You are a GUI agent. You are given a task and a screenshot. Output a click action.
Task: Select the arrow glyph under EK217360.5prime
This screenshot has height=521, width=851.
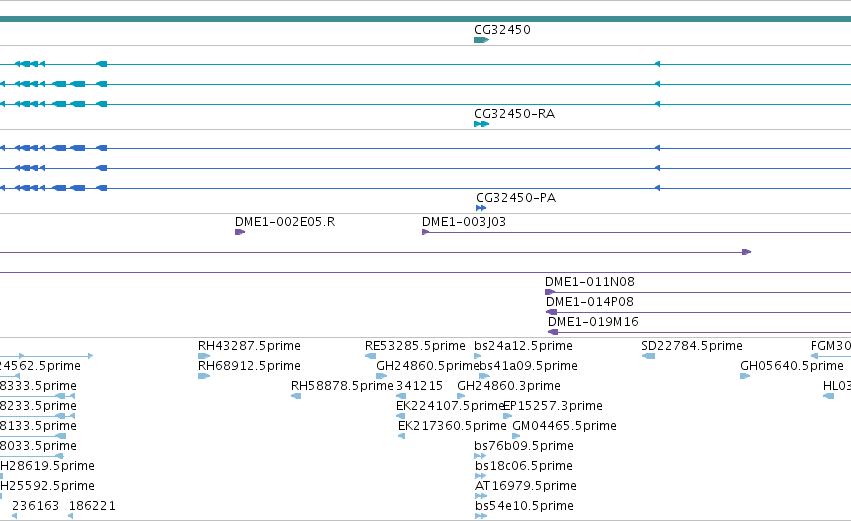click(402, 436)
